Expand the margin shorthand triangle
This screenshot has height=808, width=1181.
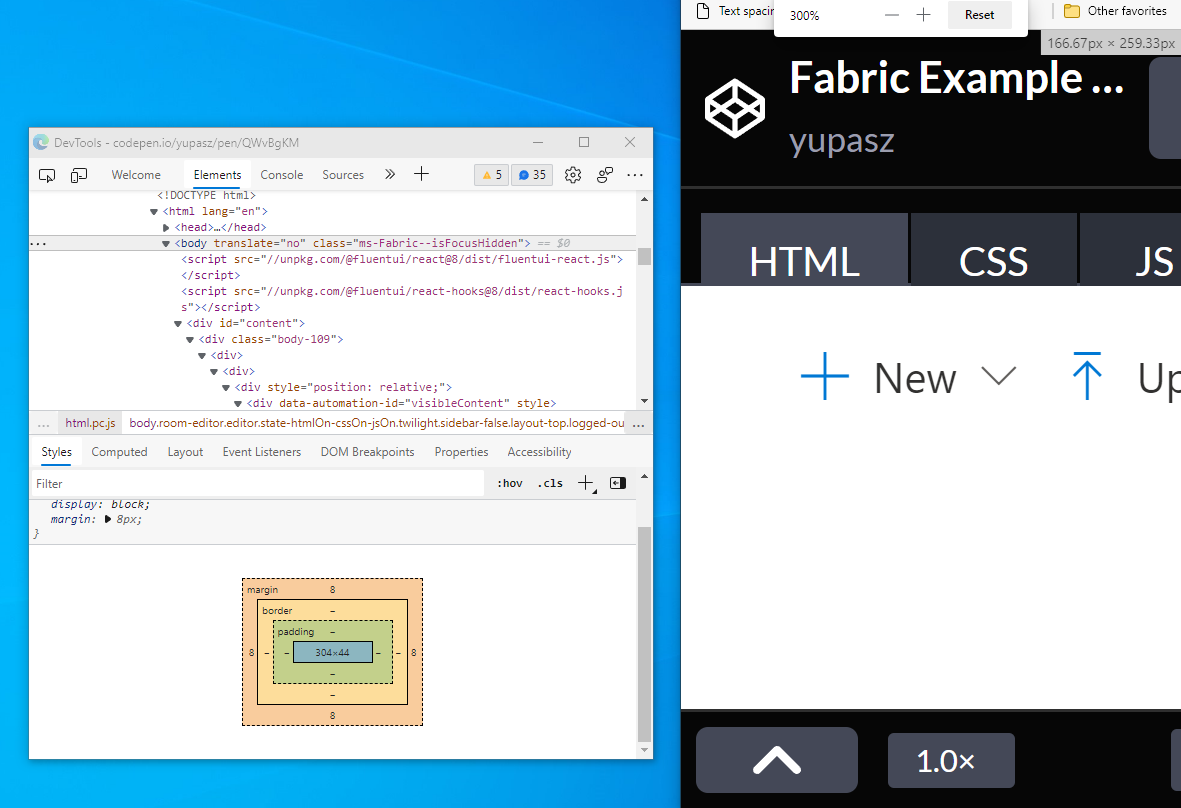pyautogui.click(x=108, y=520)
